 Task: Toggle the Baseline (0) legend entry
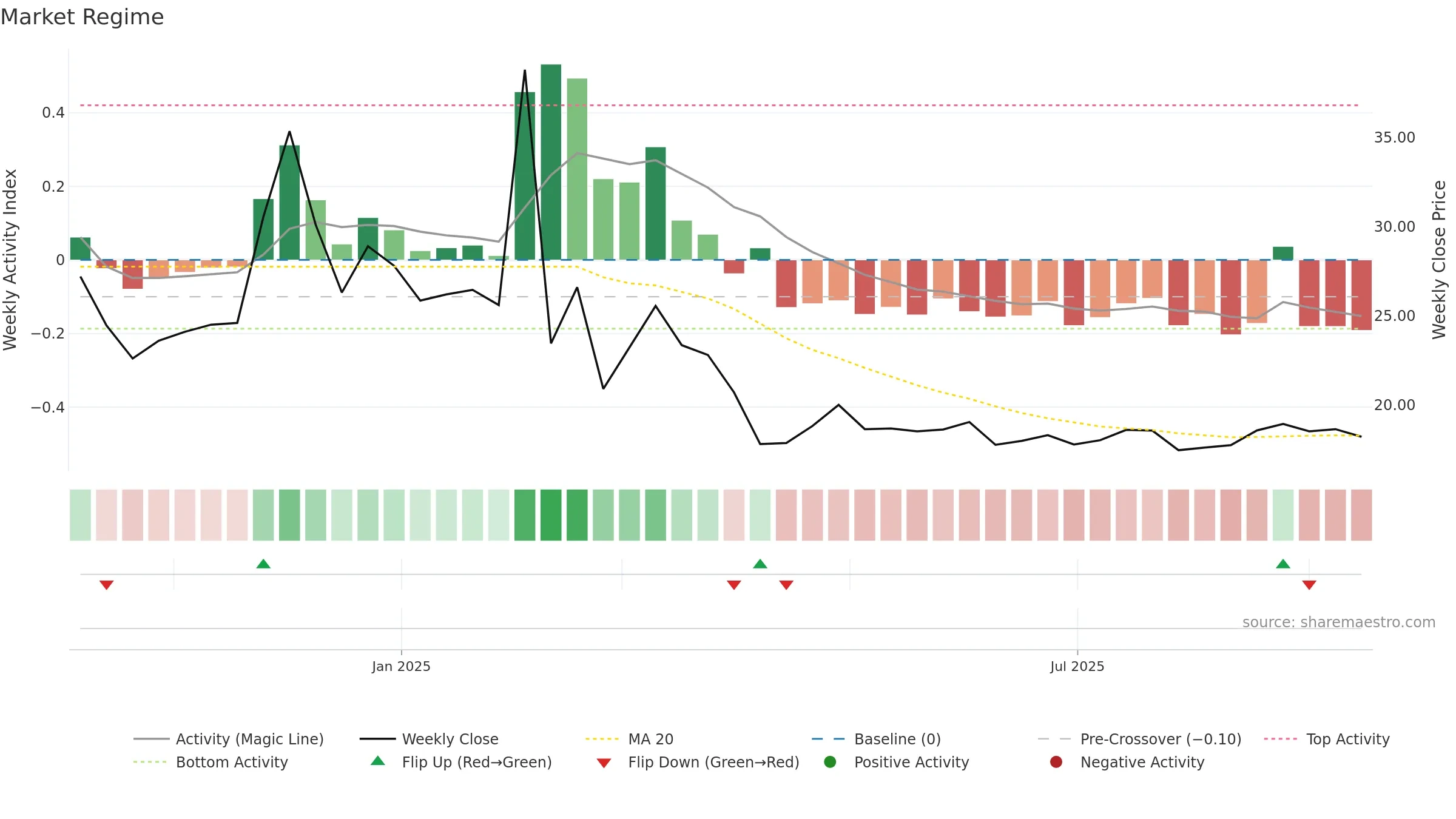876,739
